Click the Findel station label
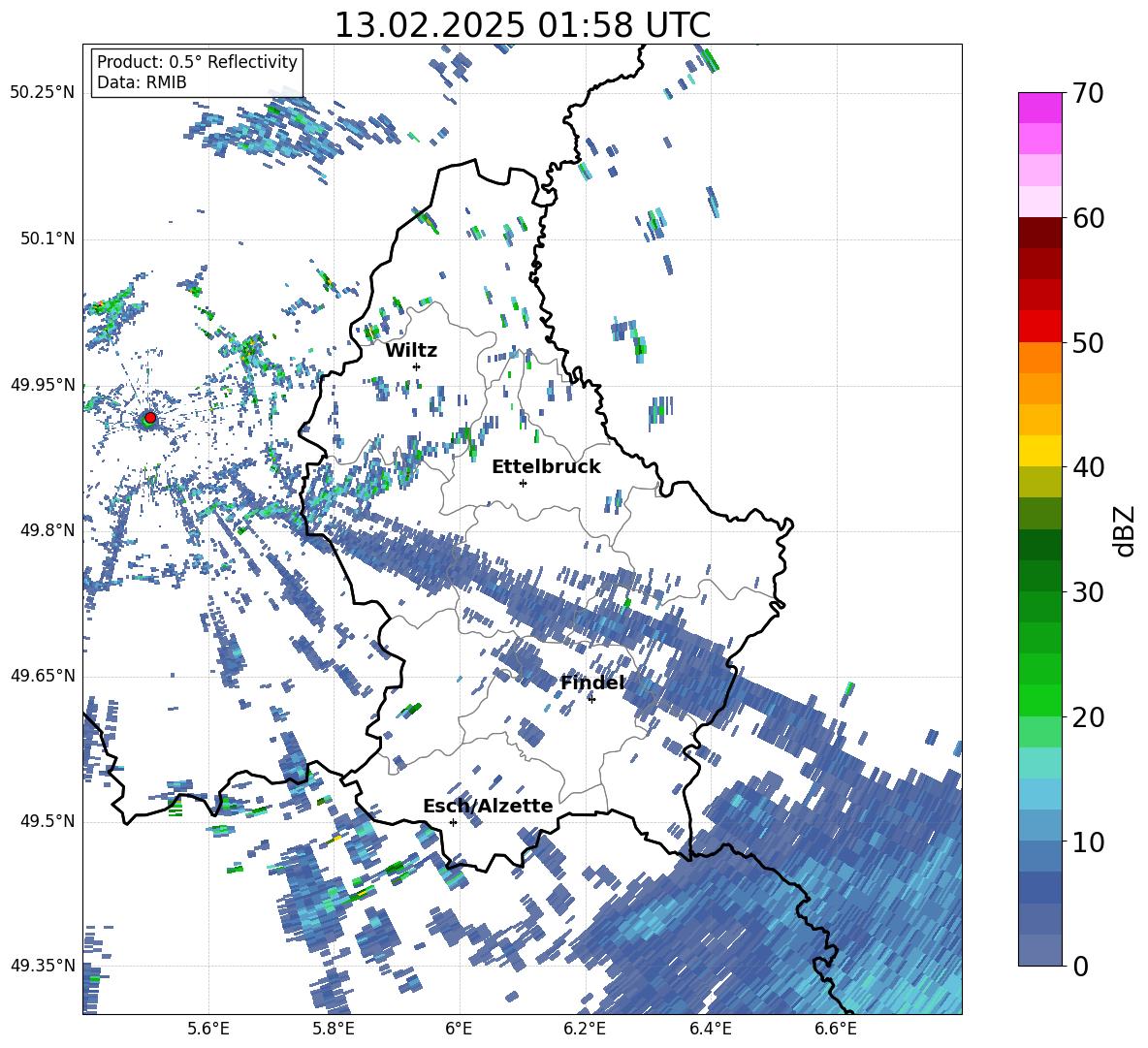Screen dimensions: 1148x1048 [592, 683]
